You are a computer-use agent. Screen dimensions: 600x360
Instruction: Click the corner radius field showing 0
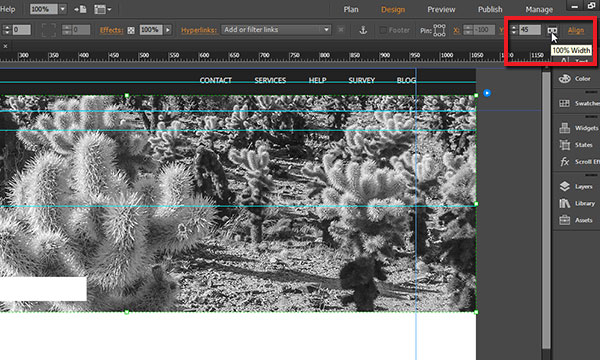[x=81, y=30]
